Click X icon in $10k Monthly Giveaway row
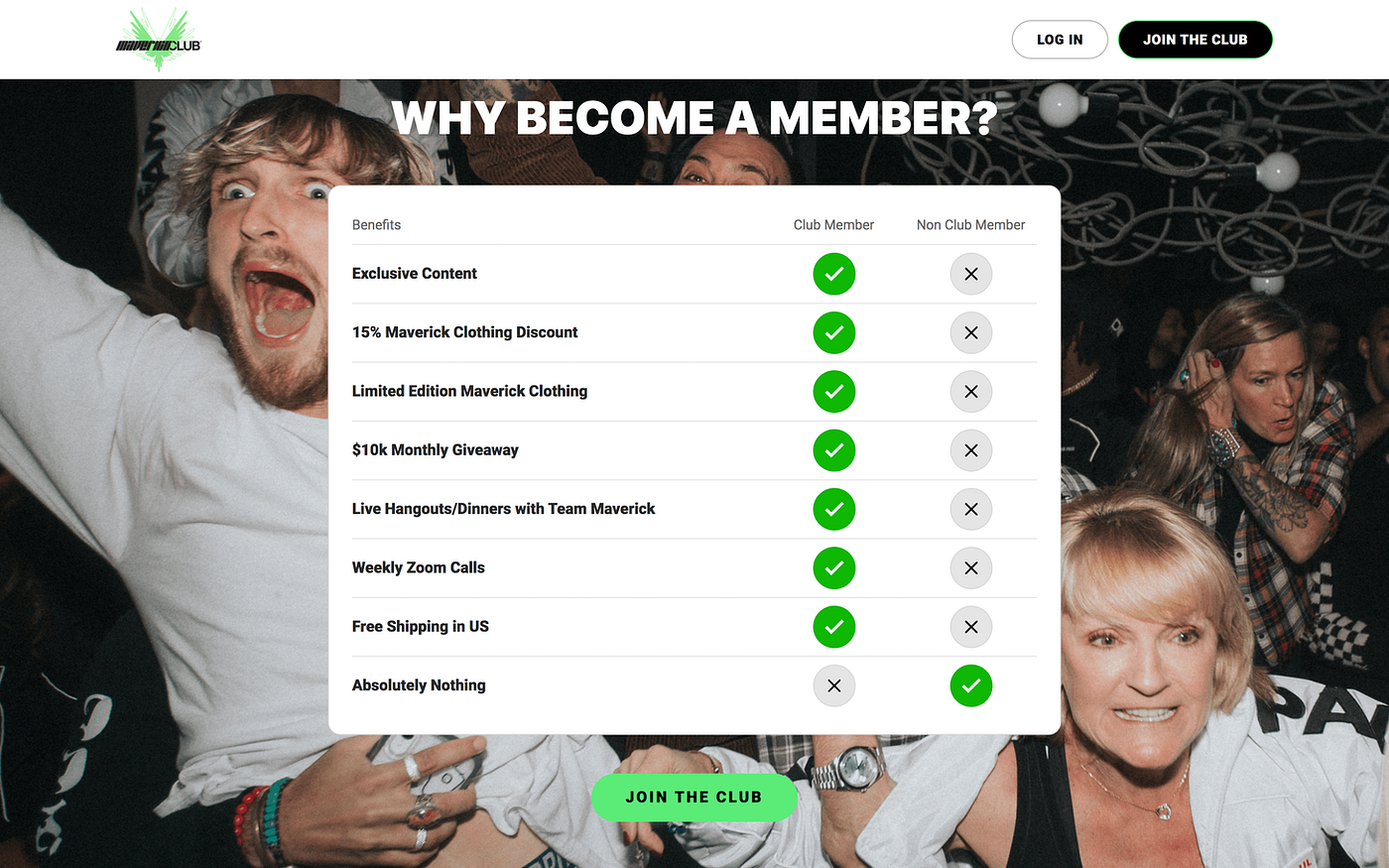1389x868 pixels. [x=971, y=450]
